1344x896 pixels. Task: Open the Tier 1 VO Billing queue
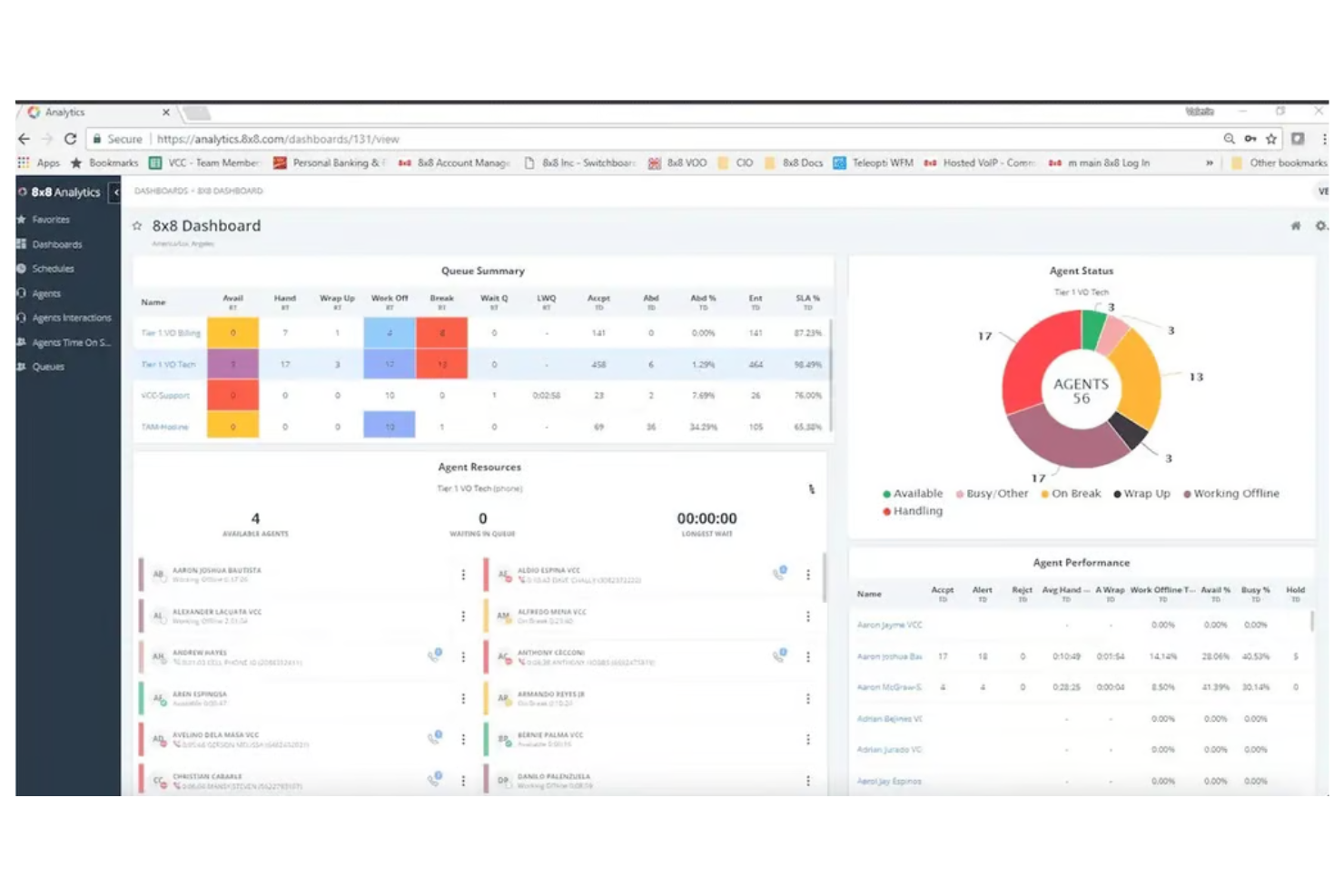point(171,333)
